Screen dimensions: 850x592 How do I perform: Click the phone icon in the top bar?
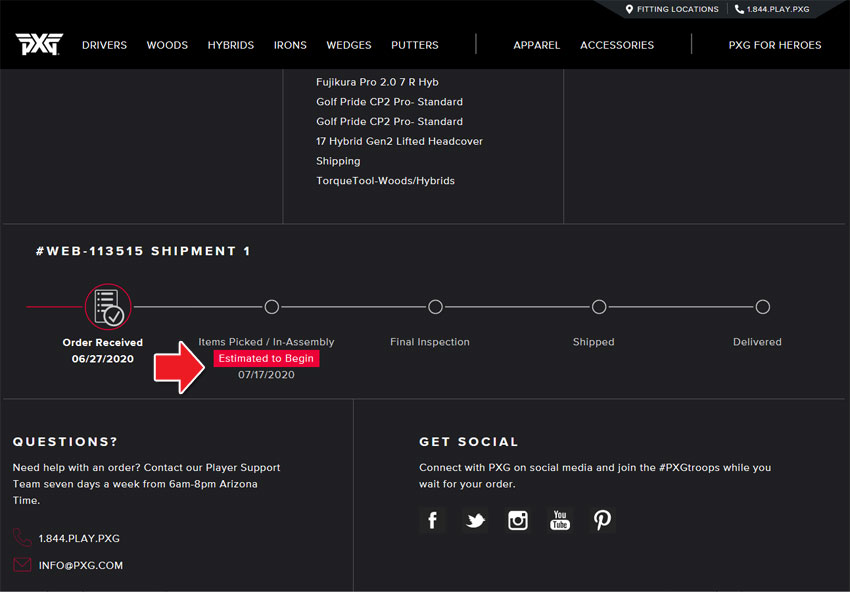[739, 9]
